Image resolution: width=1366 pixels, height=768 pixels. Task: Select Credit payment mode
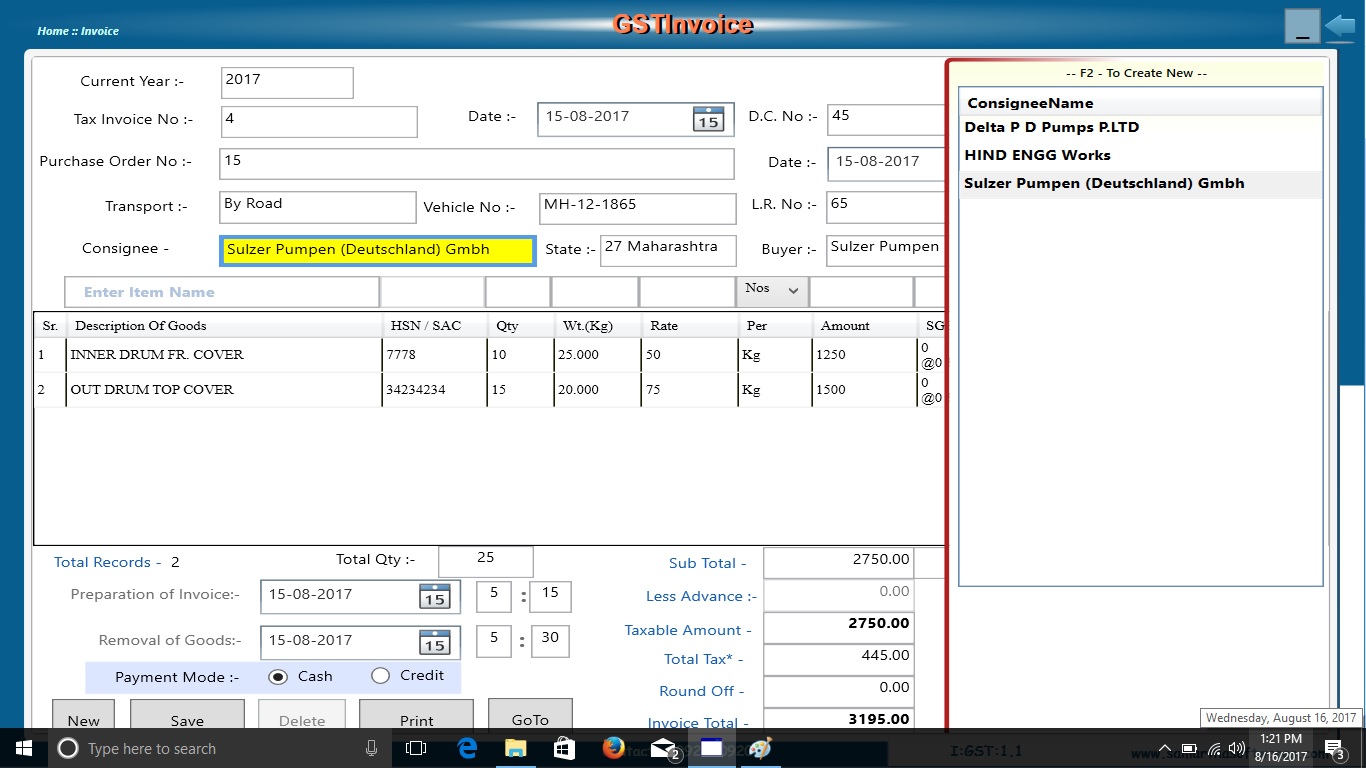pyautogui.click(x=380, y=676)
